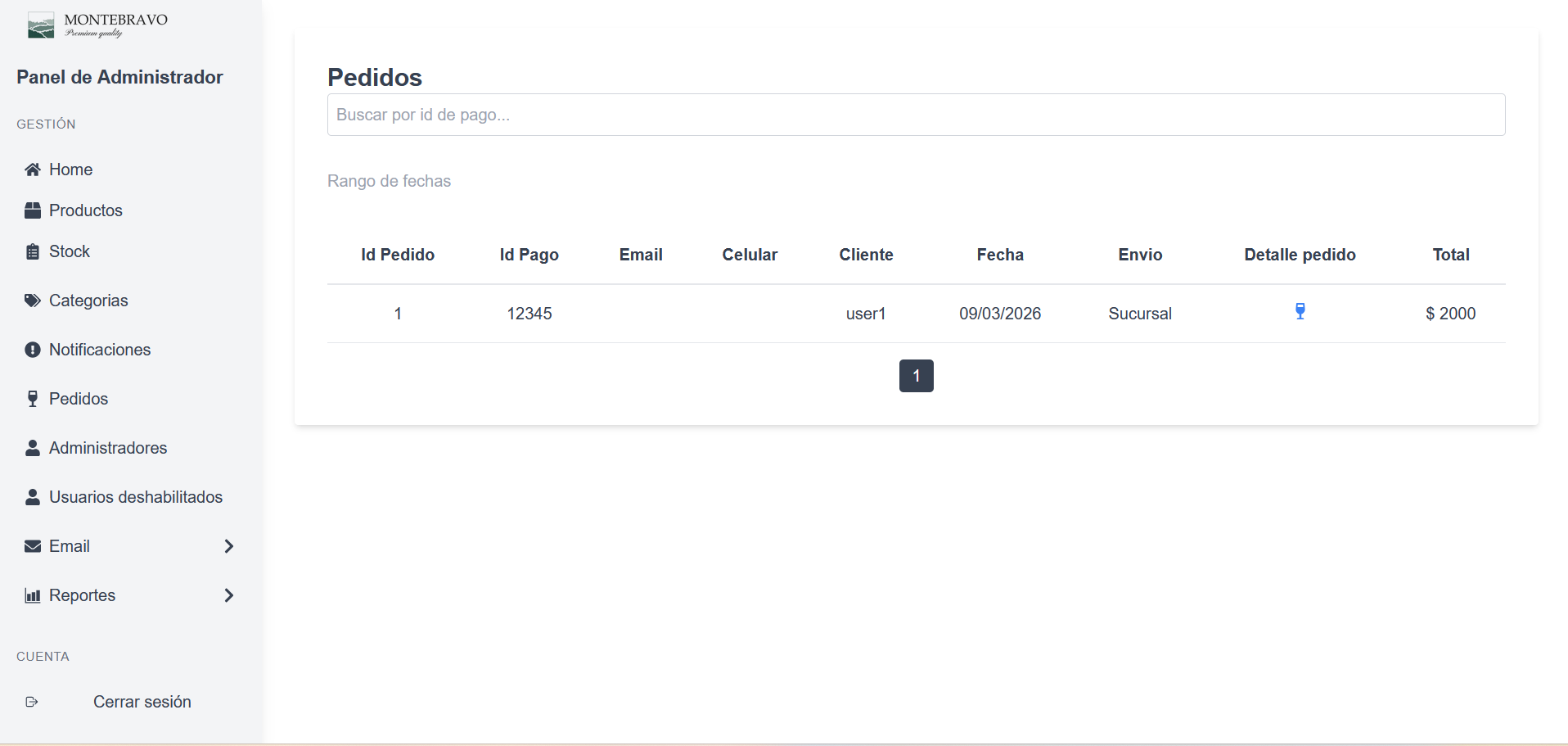Expand the Email submenu chevron
Viewport: 1568px width, 746px height.
click(x=229, y=546)
